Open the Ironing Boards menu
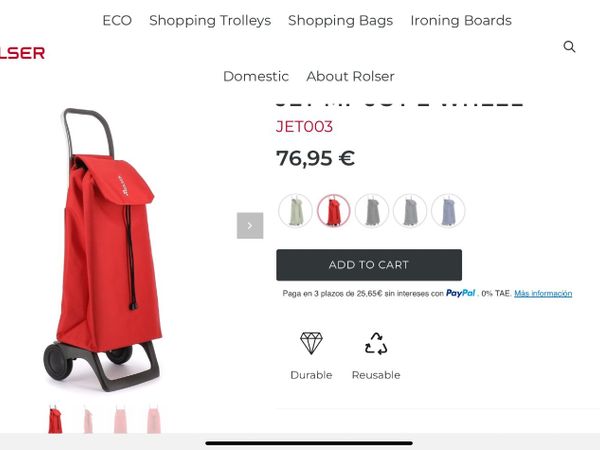 461,21
